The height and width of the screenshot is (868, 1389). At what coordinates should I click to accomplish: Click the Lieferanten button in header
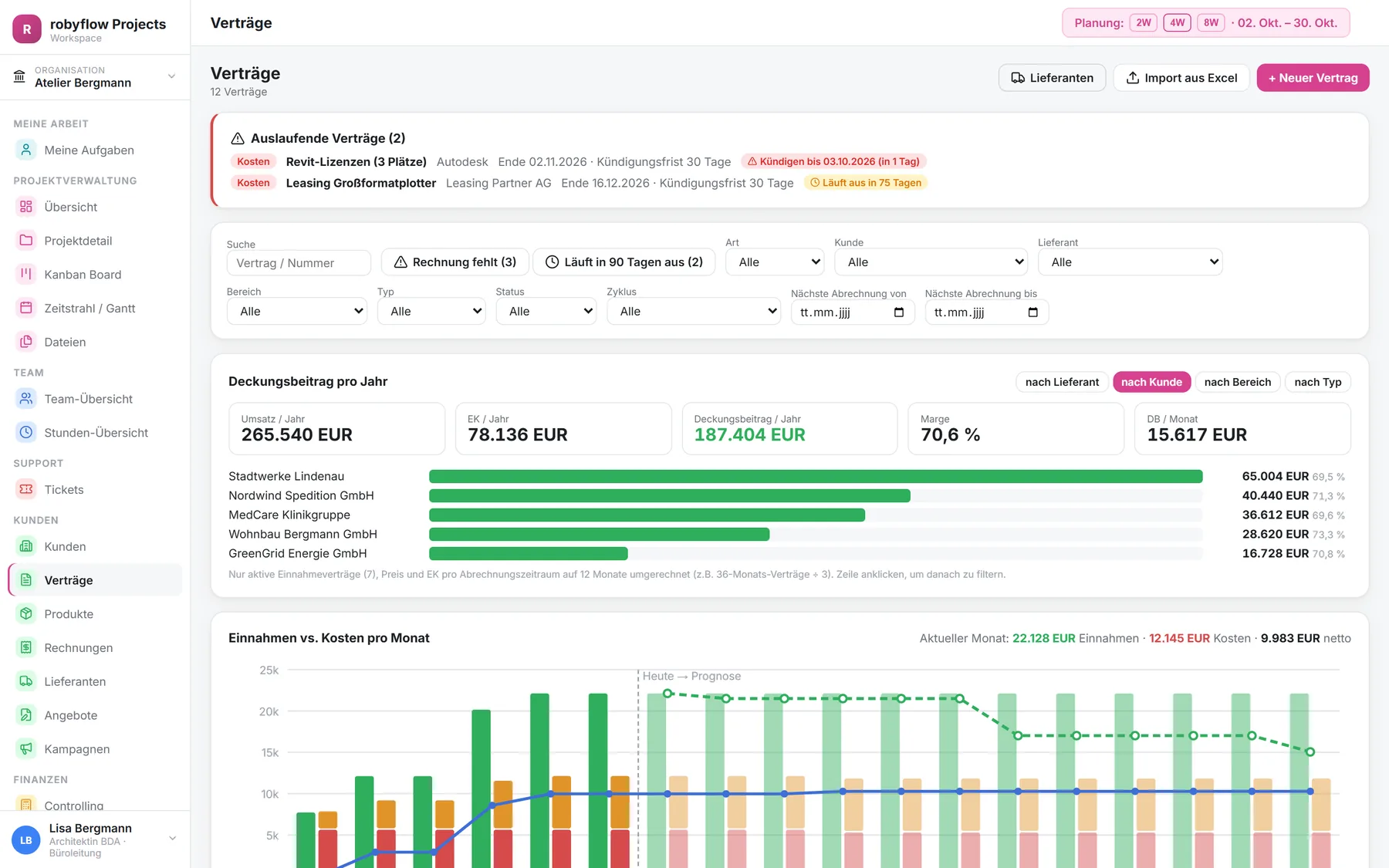1052,78
